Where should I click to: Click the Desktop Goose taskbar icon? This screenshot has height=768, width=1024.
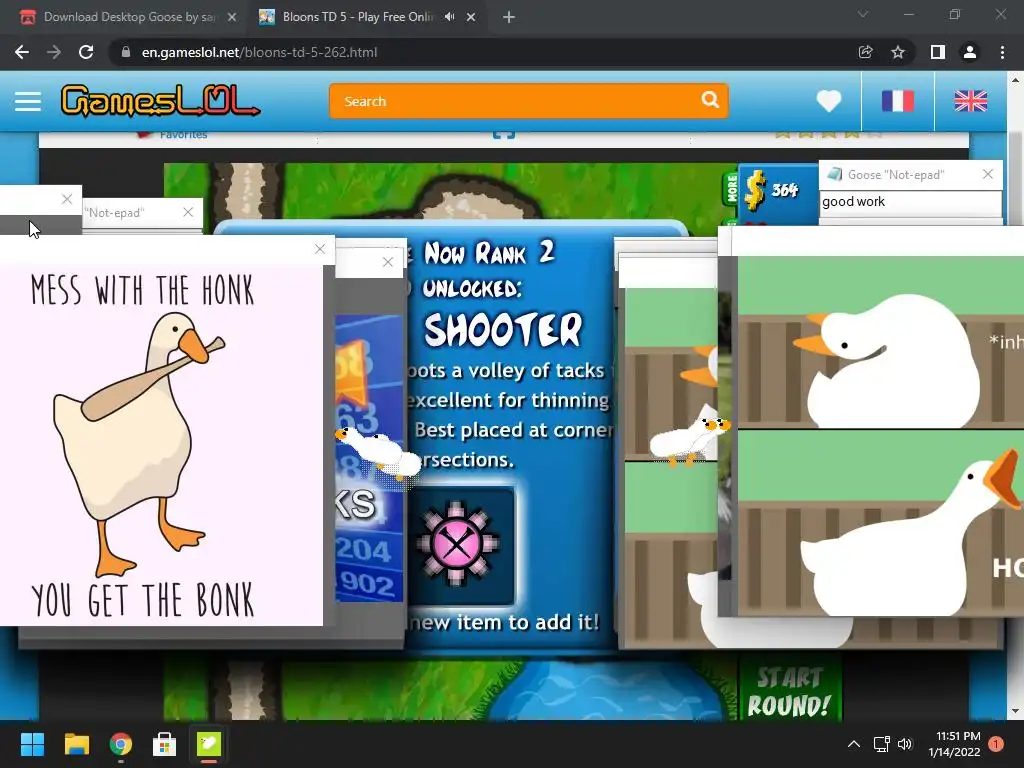(x=209, y=744)
